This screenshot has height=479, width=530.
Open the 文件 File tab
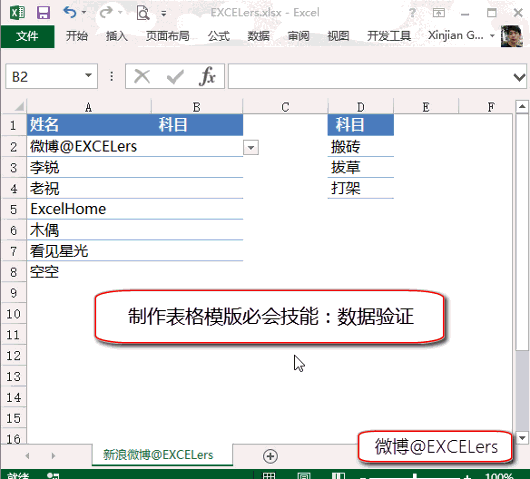tap(27, 36)
